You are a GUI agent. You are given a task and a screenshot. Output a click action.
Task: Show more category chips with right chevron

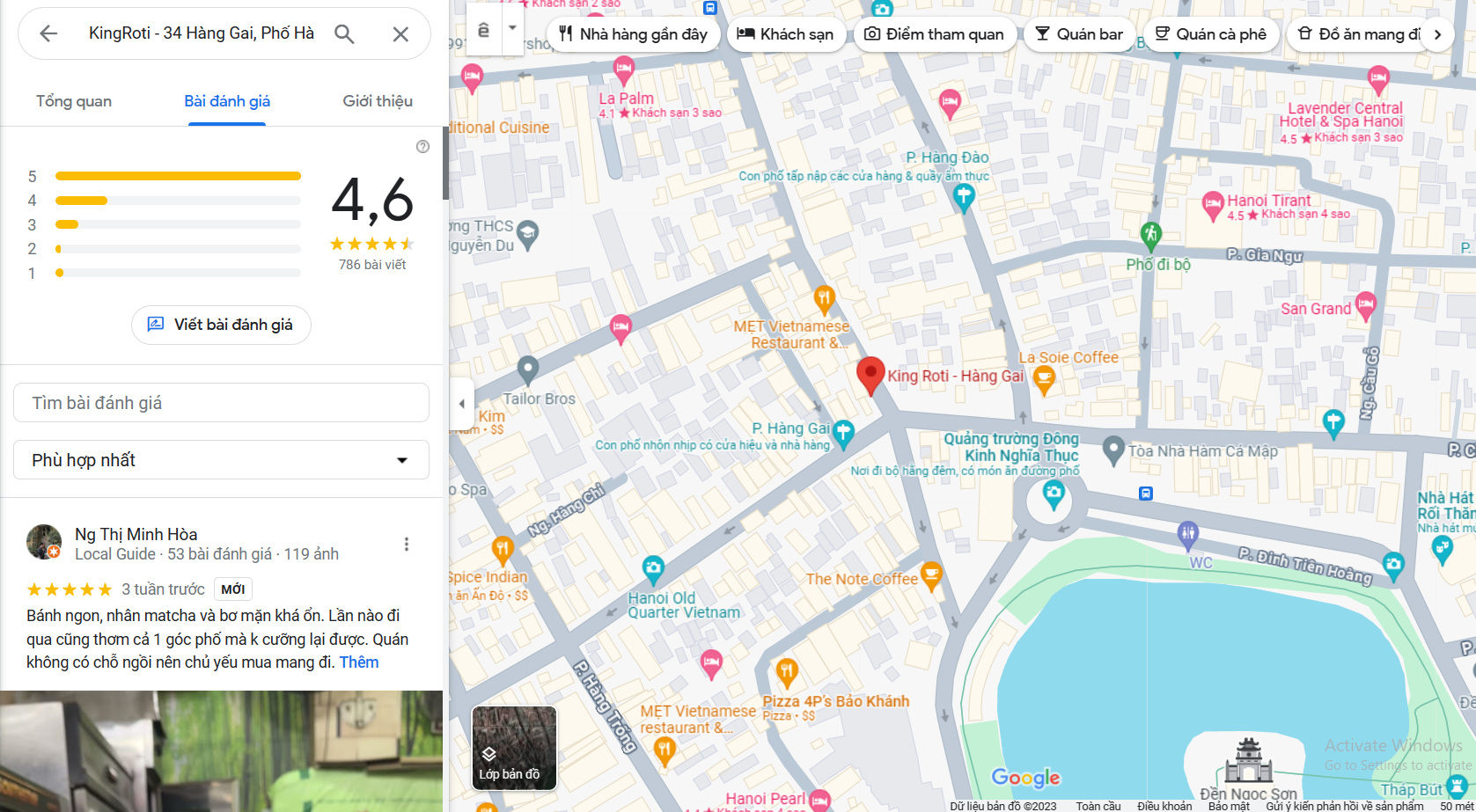[1437, 34]
